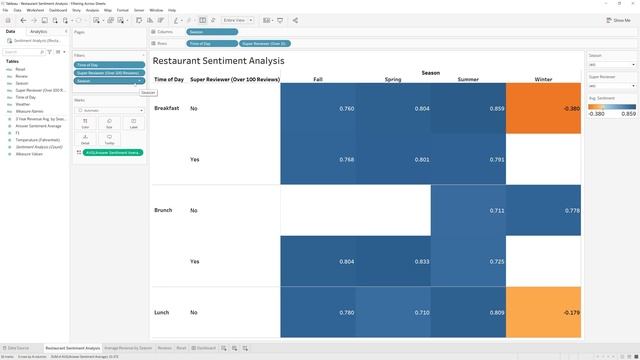Click the Tableau logo start icon
Screen dimensions: 640x360
(x=8, y=20)
